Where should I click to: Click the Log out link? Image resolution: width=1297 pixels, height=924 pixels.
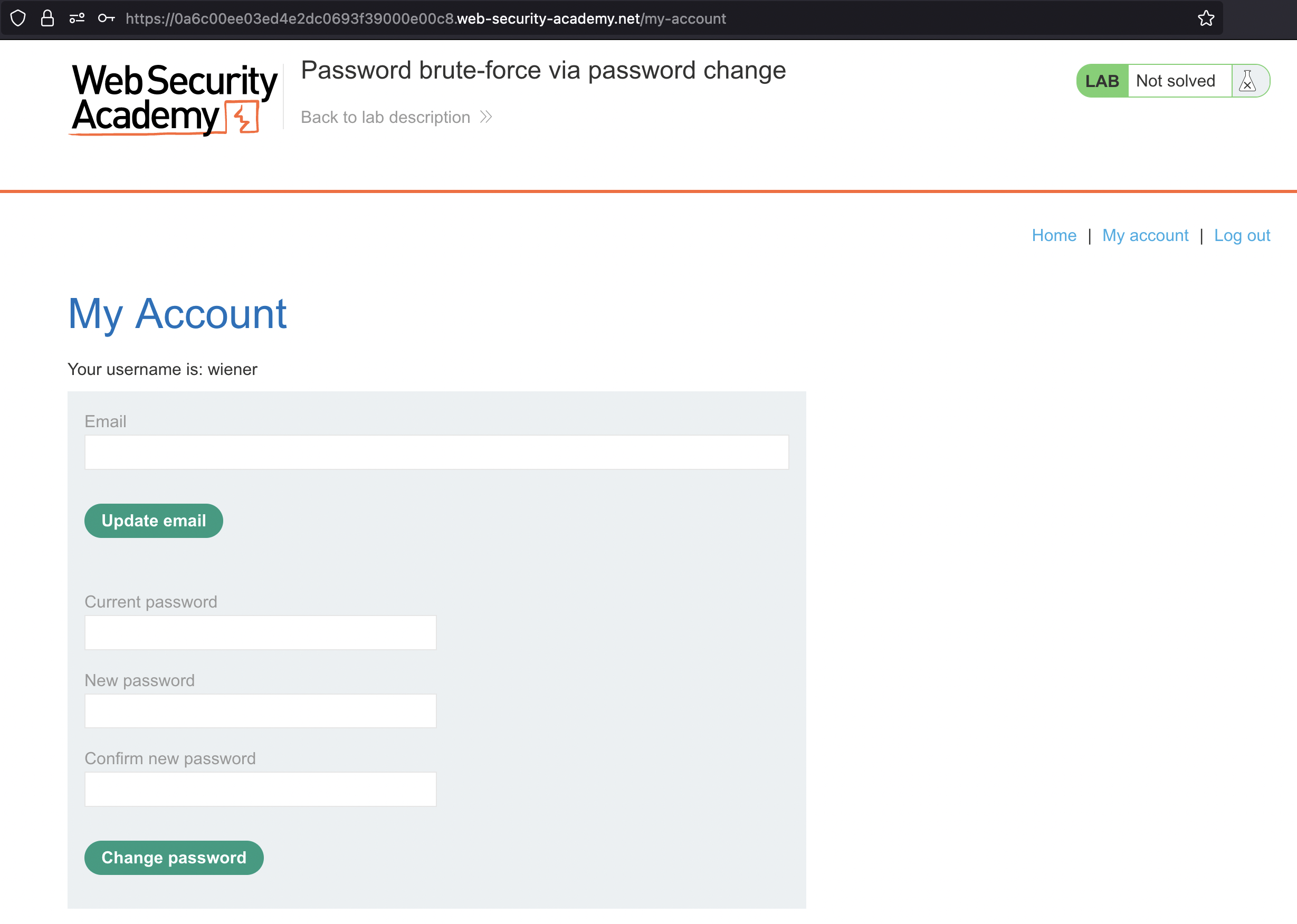click(x=1242, y=236)
